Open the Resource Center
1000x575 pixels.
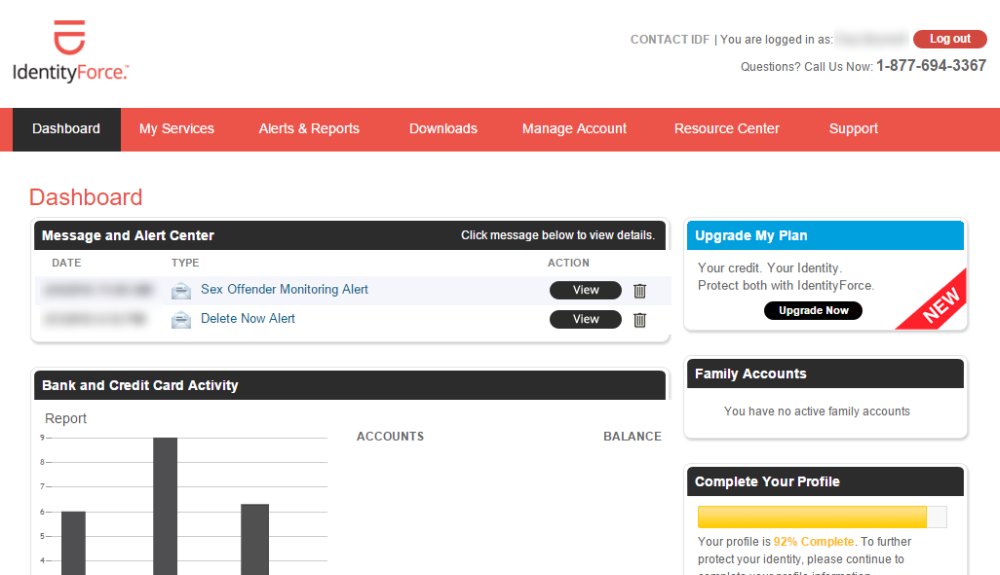(x=727, y=129)
